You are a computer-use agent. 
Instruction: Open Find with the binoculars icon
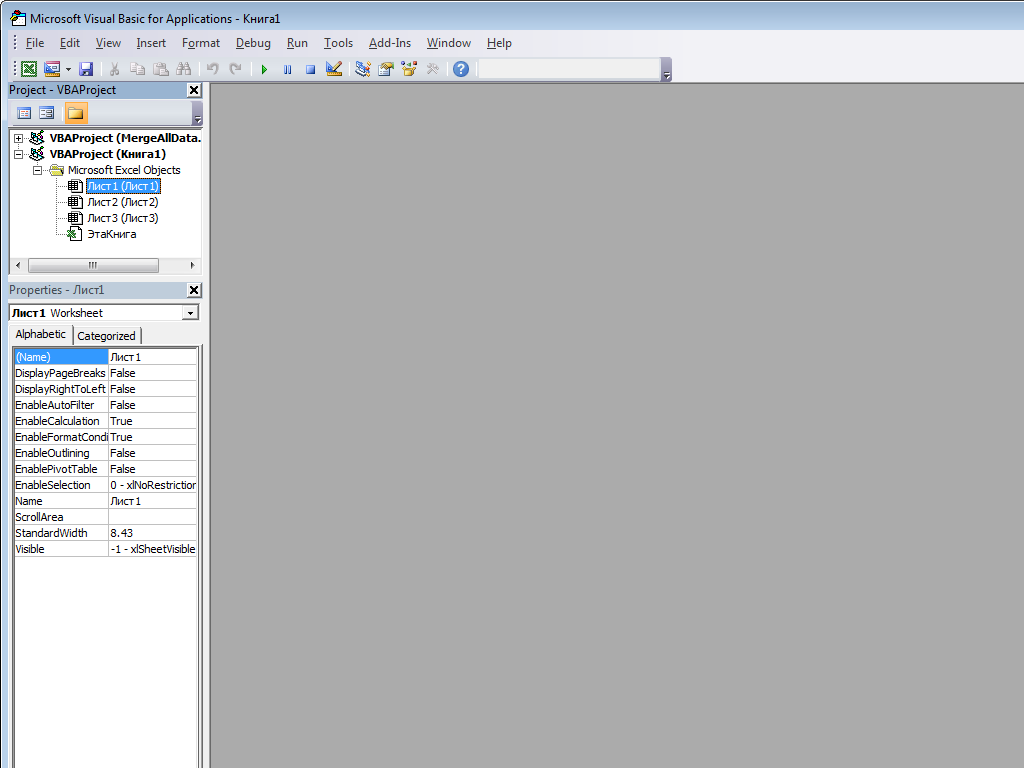tap(184, 69)
